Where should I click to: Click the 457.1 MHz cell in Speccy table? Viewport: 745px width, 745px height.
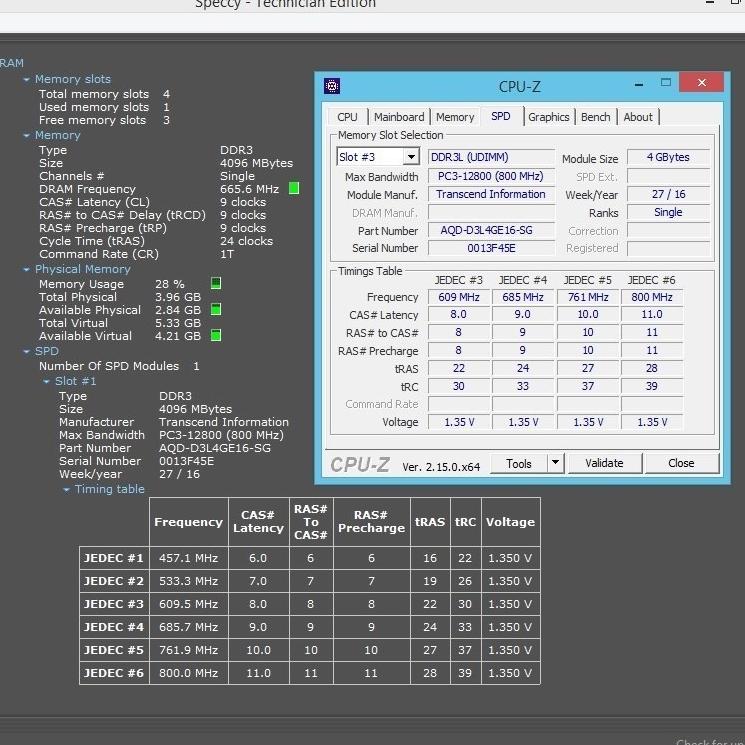[189, 558]
